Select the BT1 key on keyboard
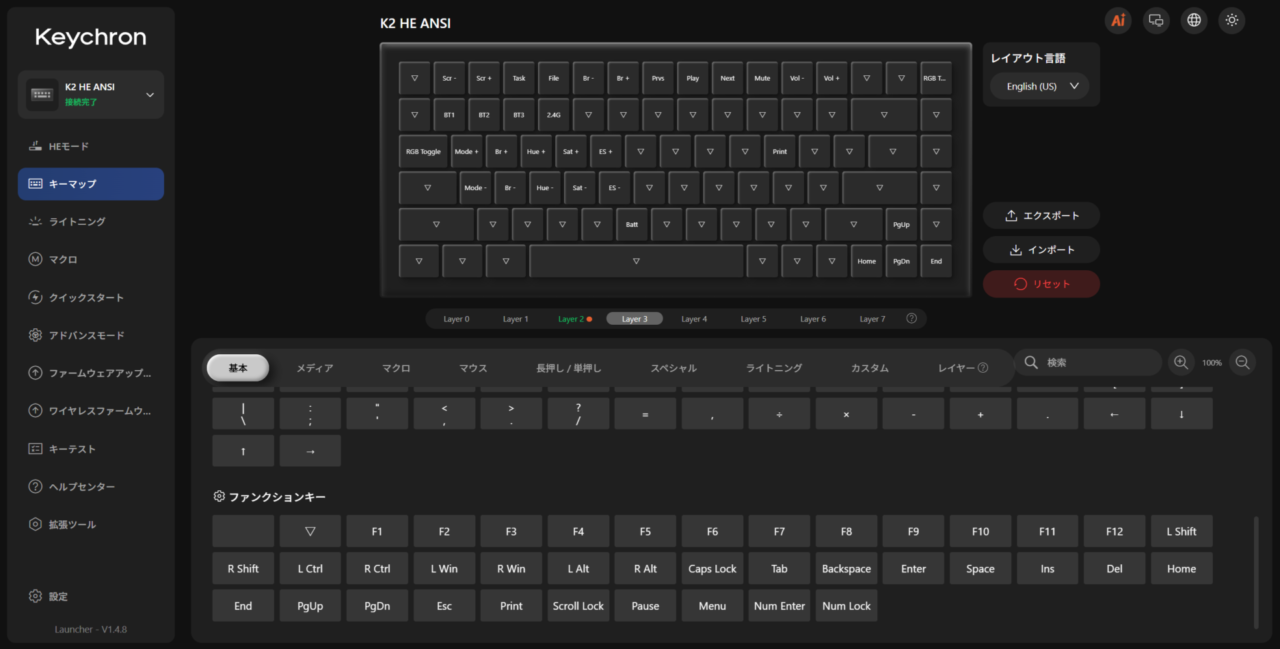The height and width of the screenshot is (649, 1280). (x=449, y=115)
